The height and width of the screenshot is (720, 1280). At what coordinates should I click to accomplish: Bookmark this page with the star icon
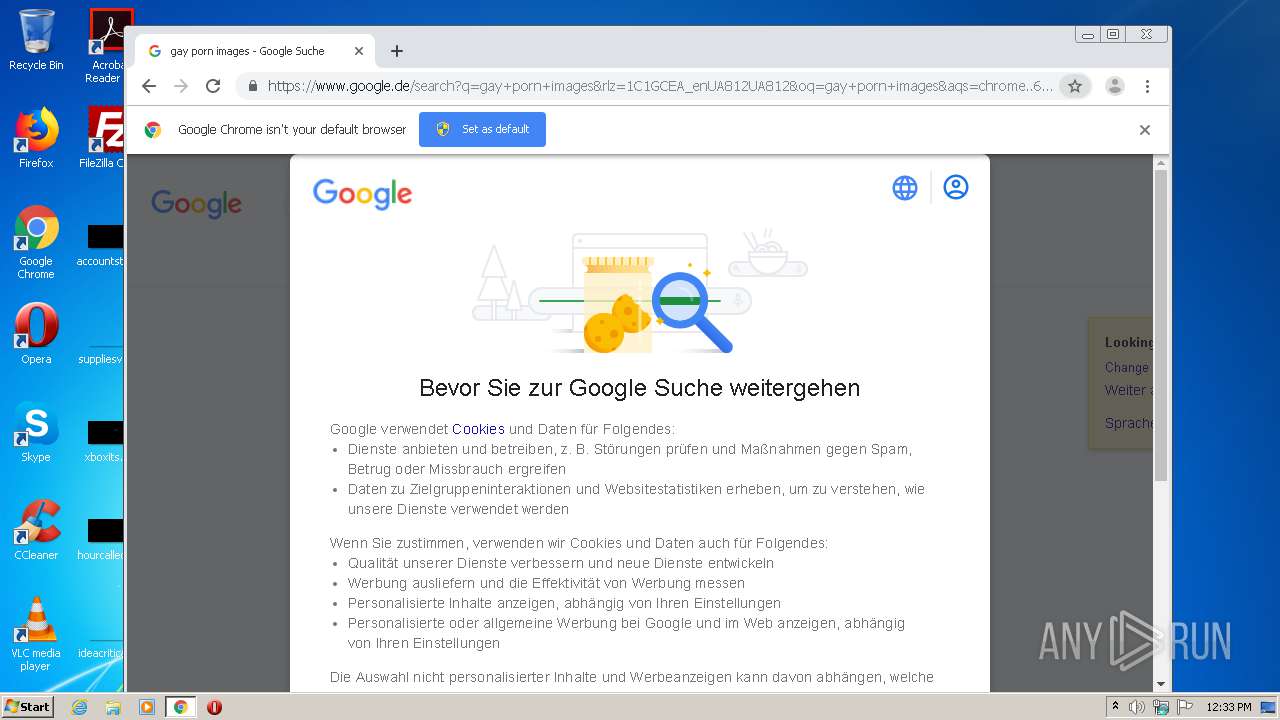pos(1075,86)
